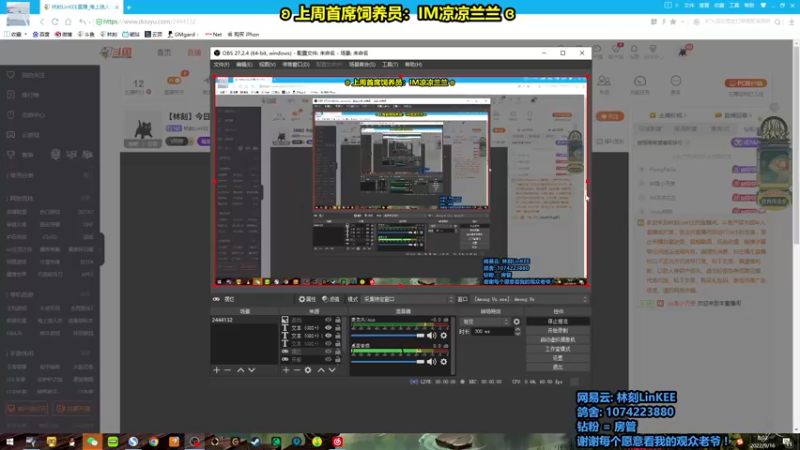Screen dimensions: 800x450
Task: Open the capture mode (模式) dropdown
Action: 408,299
